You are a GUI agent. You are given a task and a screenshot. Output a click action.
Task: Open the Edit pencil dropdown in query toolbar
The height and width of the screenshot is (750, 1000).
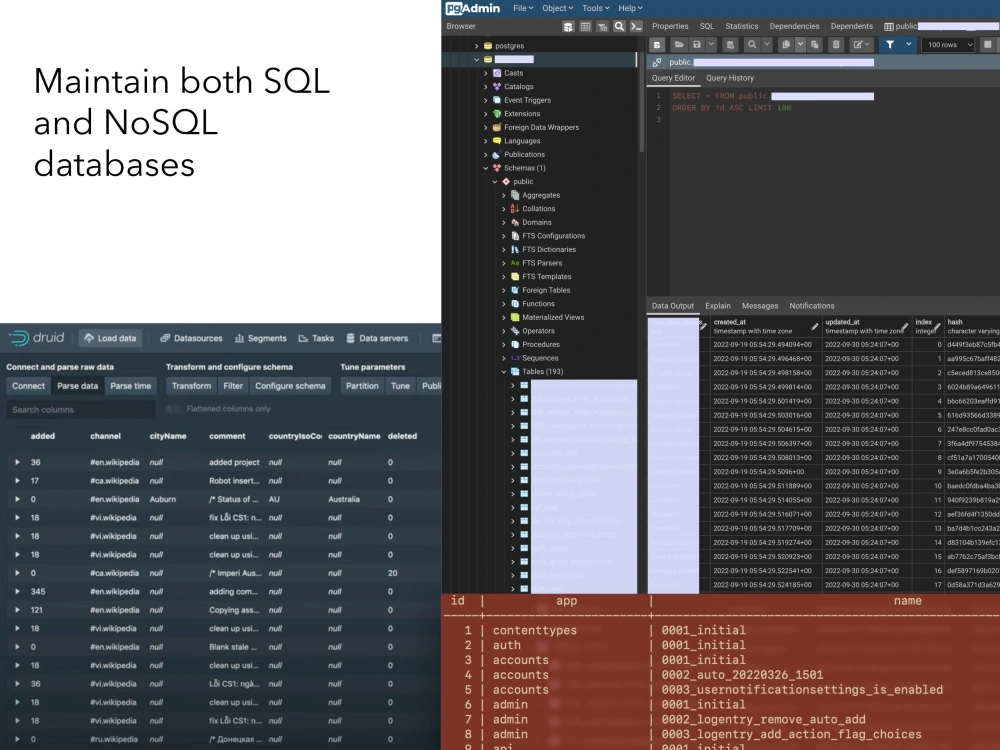pyautogui.click(x=862, y=45)
